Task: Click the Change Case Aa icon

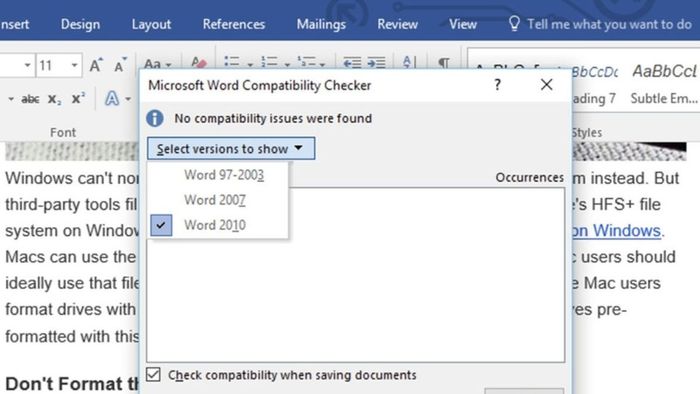Action: (x=152, y=64)
